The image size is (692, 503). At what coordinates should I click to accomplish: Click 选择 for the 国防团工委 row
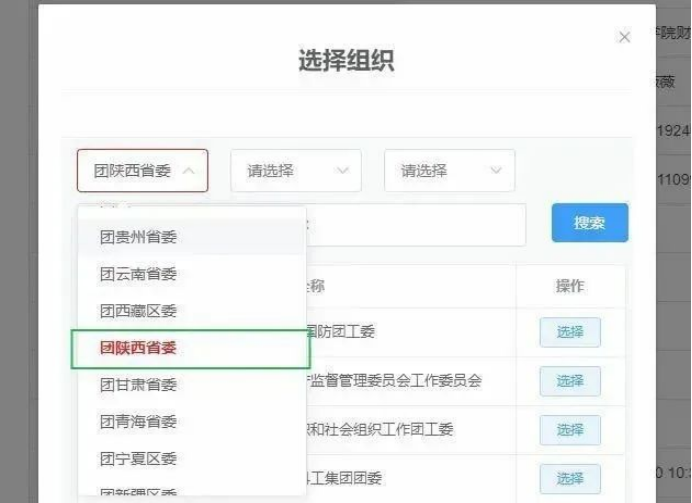click(x=570, y=332)
